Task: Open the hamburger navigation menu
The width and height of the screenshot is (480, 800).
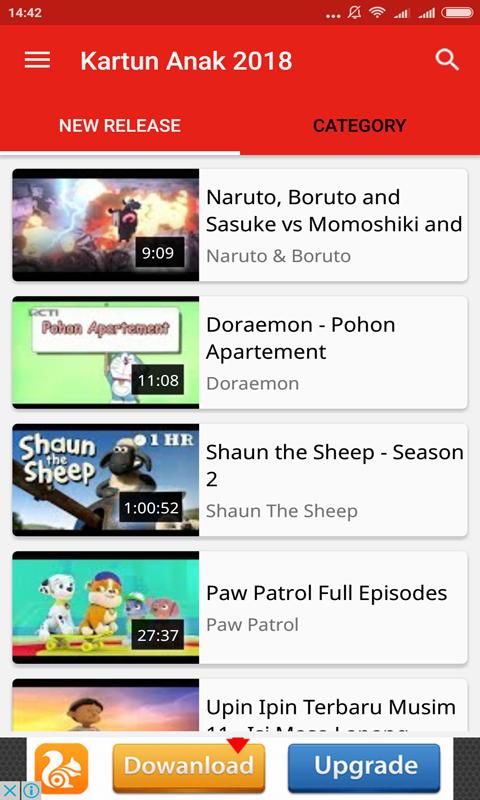Action: (x=37, y=60)
